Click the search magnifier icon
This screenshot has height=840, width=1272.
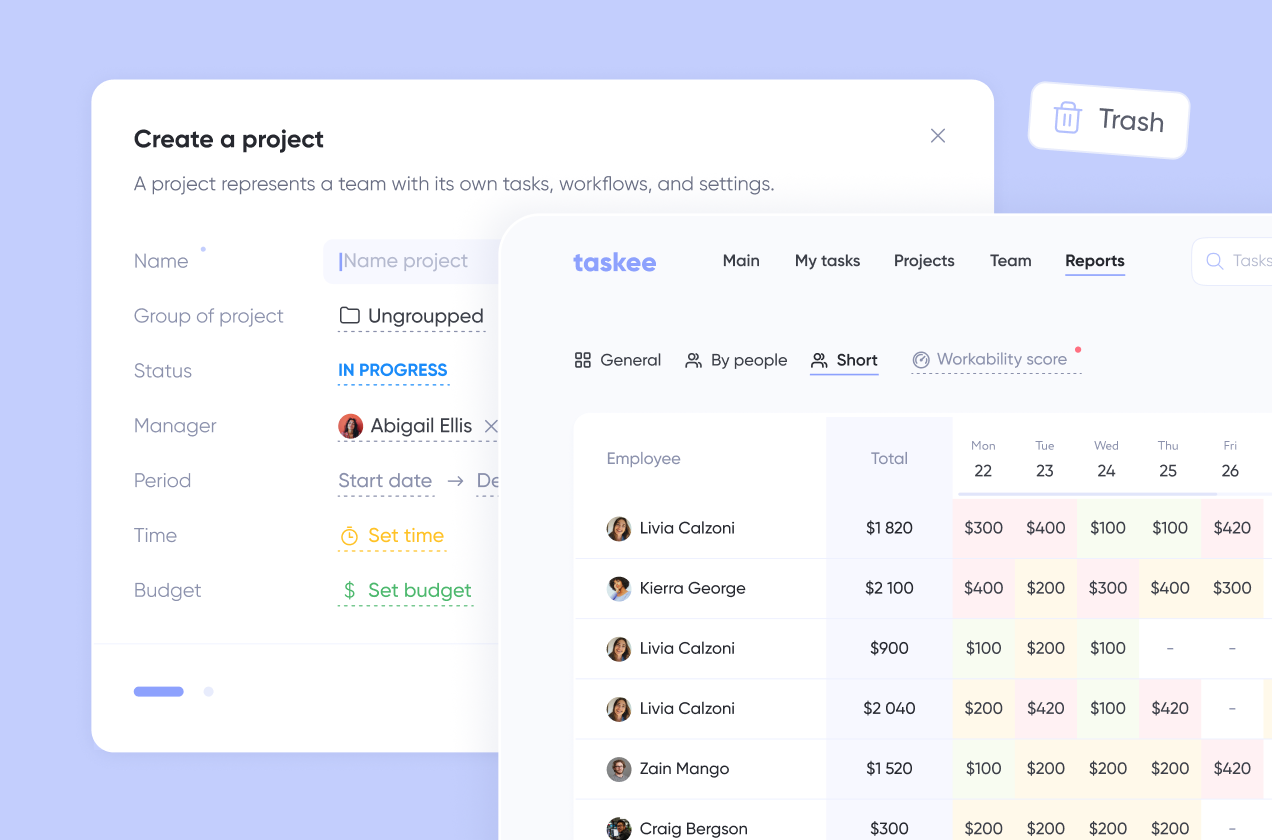point(1214,261)
